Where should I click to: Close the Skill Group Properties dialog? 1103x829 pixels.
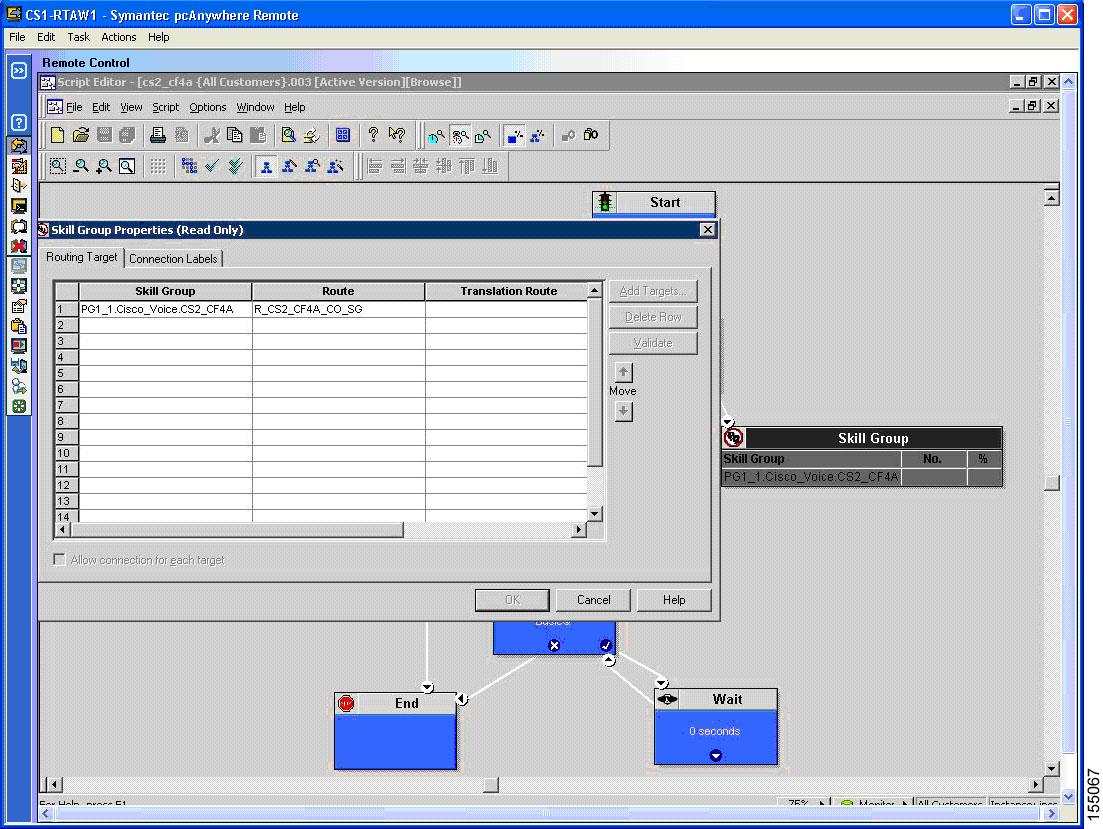708,229
